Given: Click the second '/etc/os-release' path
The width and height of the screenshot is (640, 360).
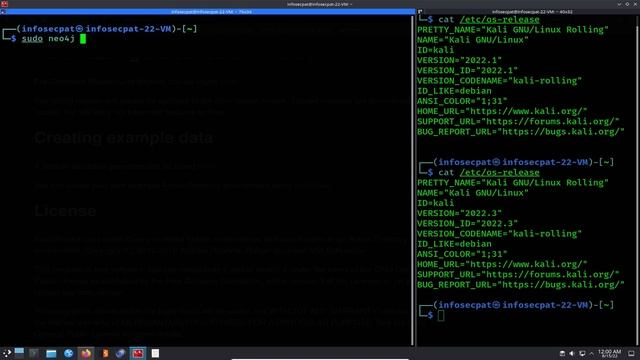Looking at the screenshot, I should (500, 173).
